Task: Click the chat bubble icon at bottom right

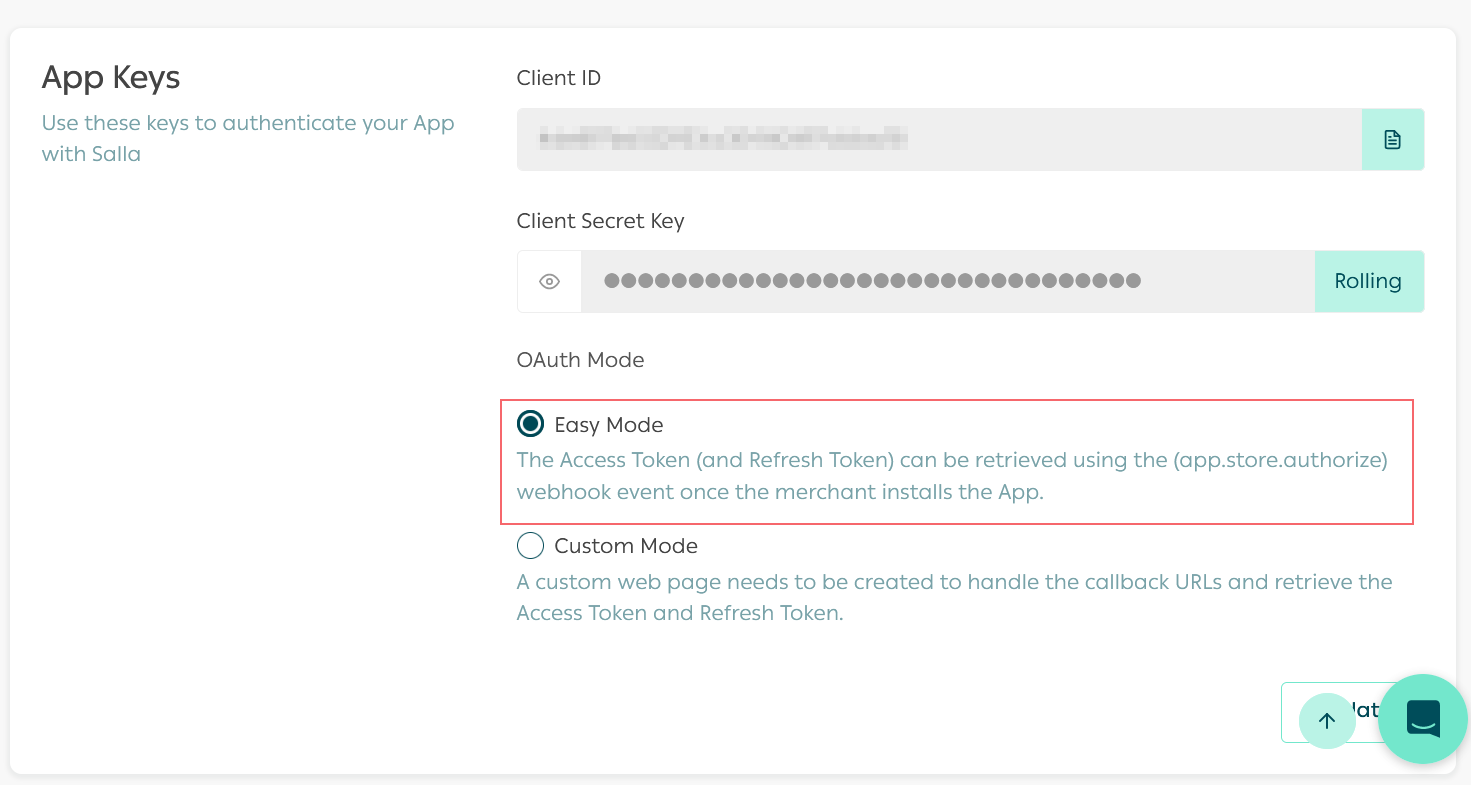Action: pos(1422,718)
